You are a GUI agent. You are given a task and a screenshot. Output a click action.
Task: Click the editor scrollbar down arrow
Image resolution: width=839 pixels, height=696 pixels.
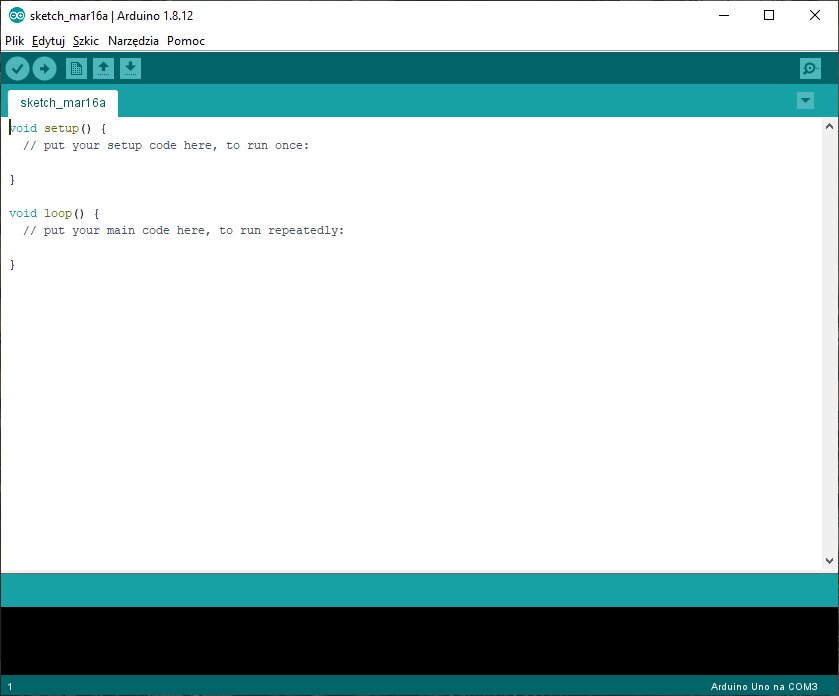[x=829, y=561]
